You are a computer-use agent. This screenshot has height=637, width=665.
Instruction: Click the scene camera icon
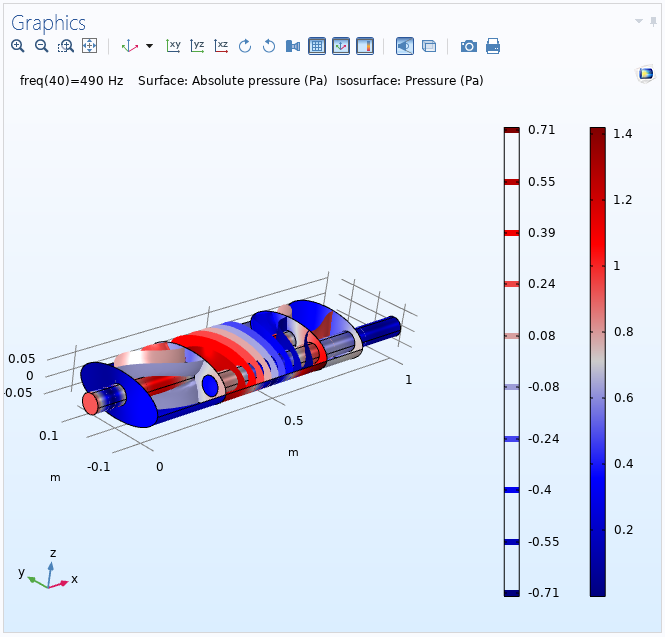pyautogui.click(x=293, y=46)
